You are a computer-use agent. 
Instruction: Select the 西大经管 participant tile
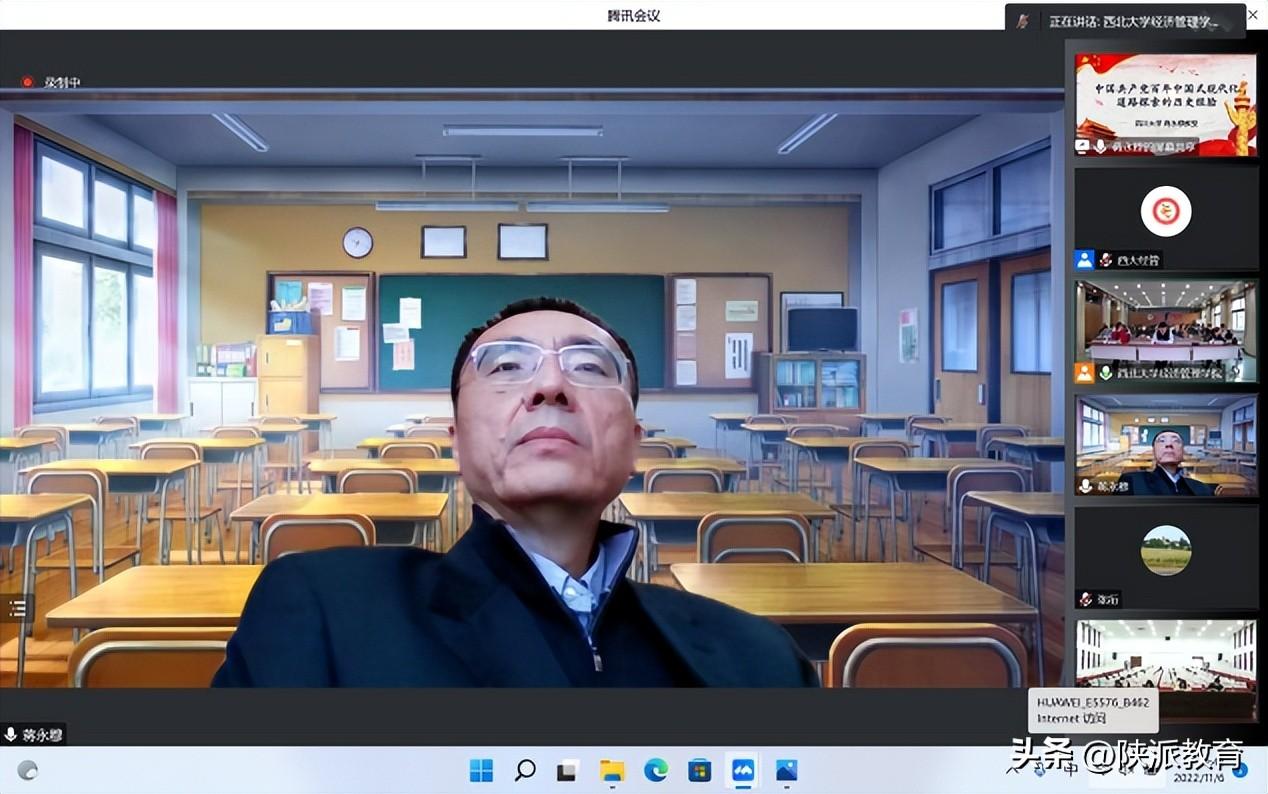1165,218
